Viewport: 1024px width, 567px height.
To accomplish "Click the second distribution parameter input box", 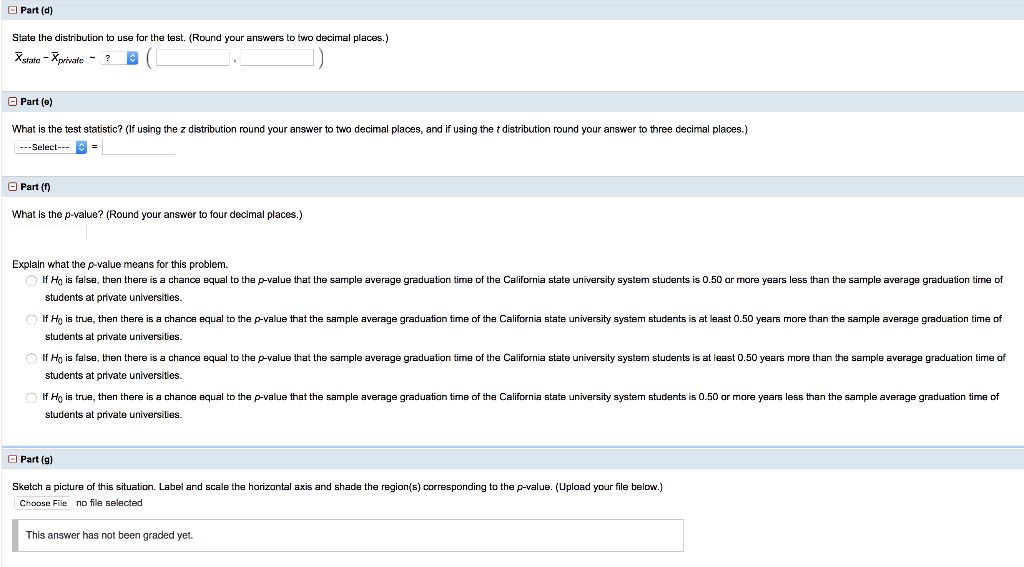I will pos(277,58).
